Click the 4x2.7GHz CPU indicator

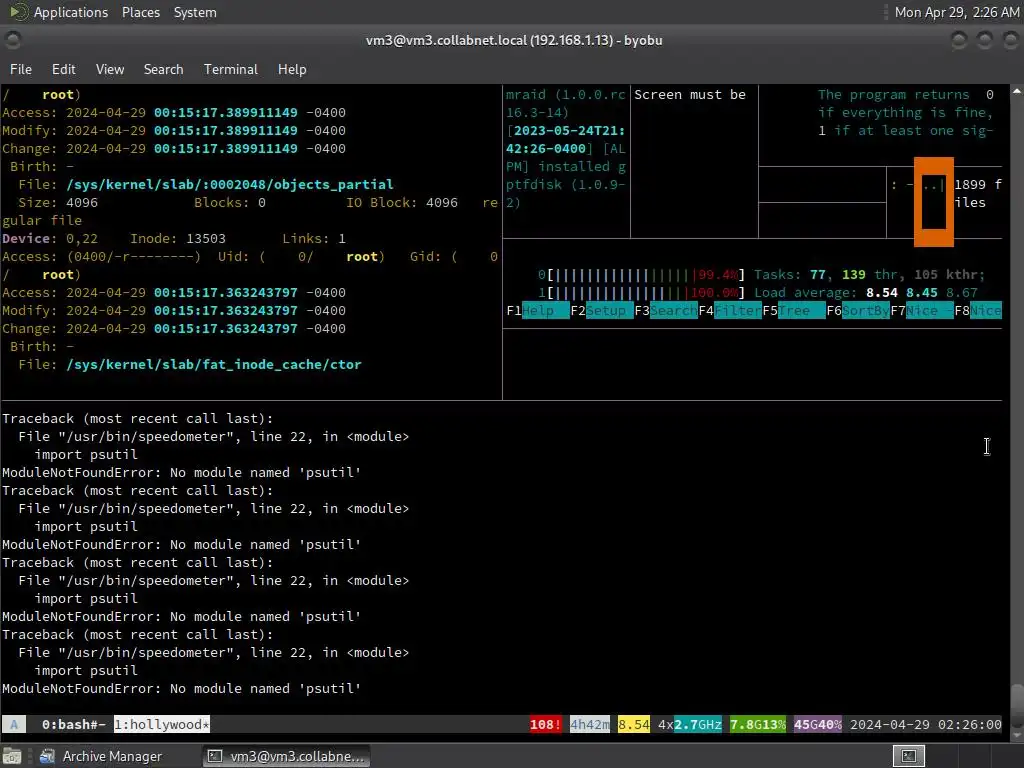(x=690, y=724)
